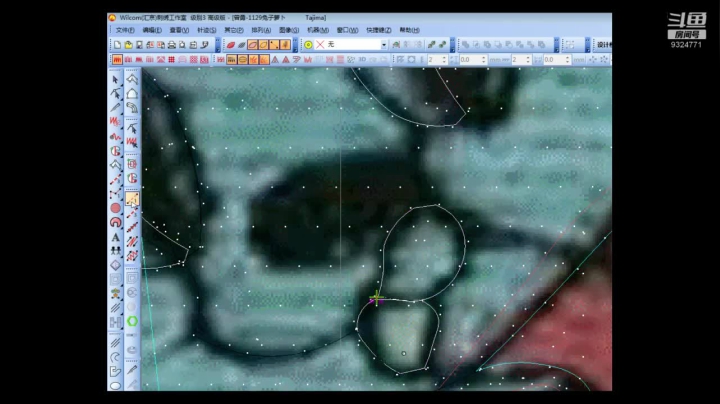This screenshot has height=404, width=720.
Task: Open the 编辑(E) menu
Action: (152, 30)
